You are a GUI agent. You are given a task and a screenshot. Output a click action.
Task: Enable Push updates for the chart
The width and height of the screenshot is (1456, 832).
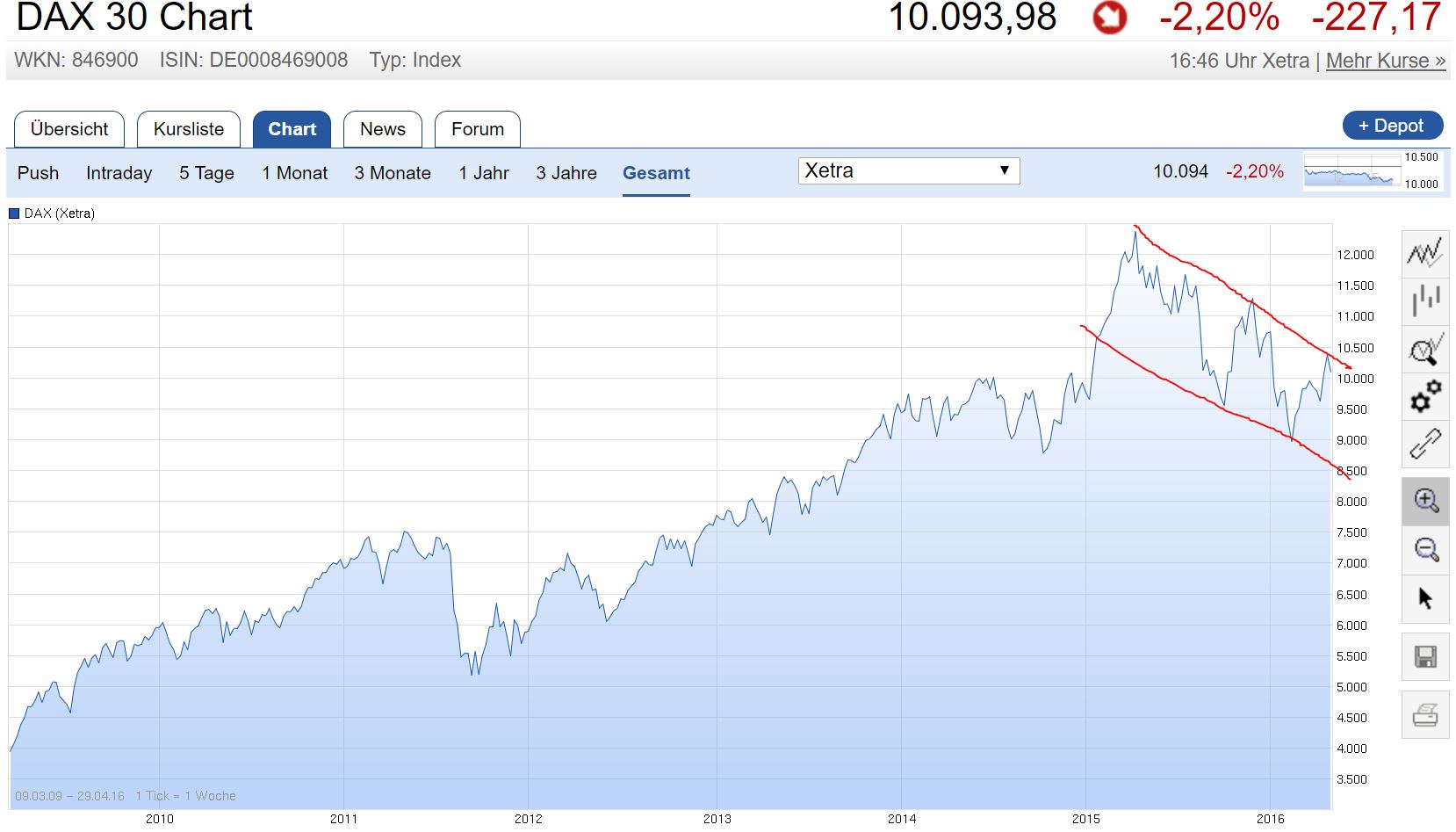(38, 173)
